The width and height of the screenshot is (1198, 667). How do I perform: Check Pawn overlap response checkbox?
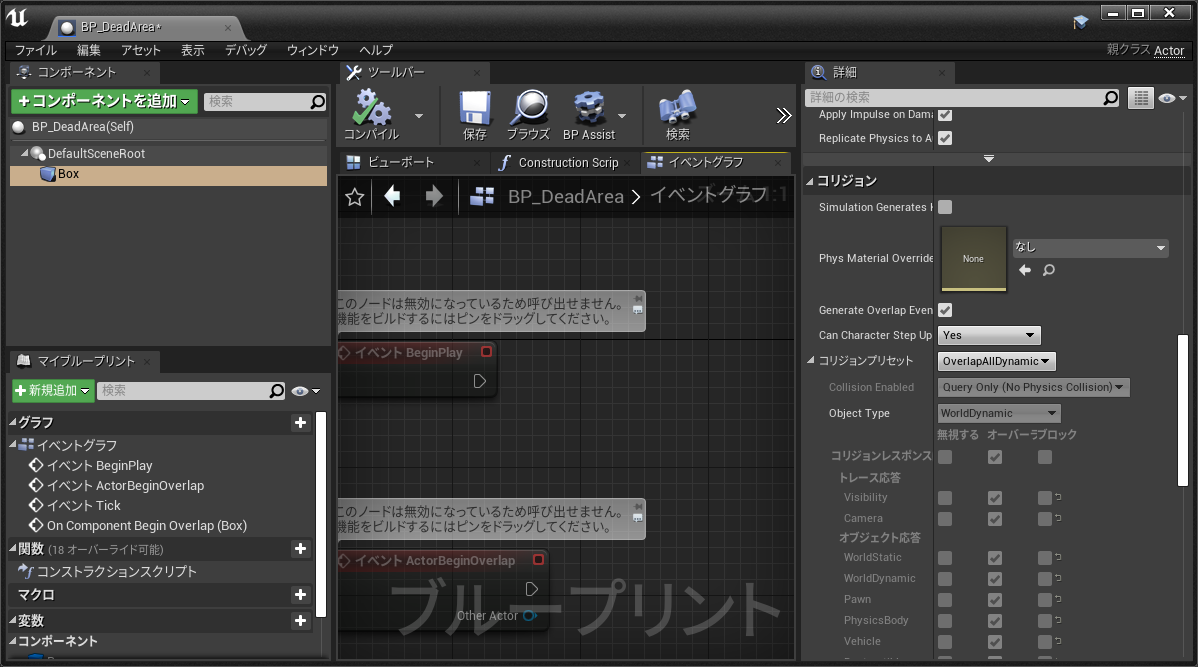[995, 600]
